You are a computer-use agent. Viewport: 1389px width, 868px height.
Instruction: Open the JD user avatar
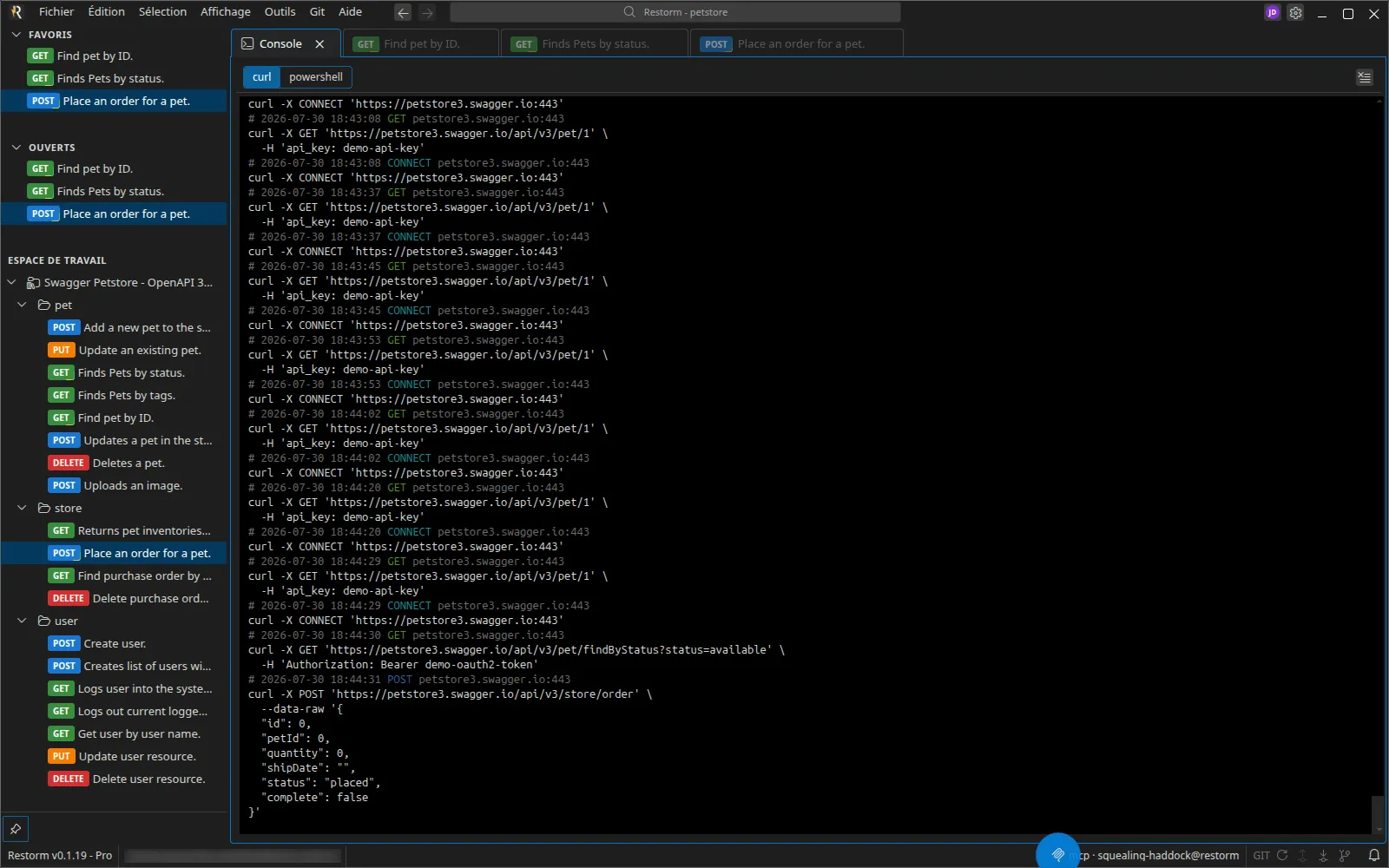click(1272, 12)
